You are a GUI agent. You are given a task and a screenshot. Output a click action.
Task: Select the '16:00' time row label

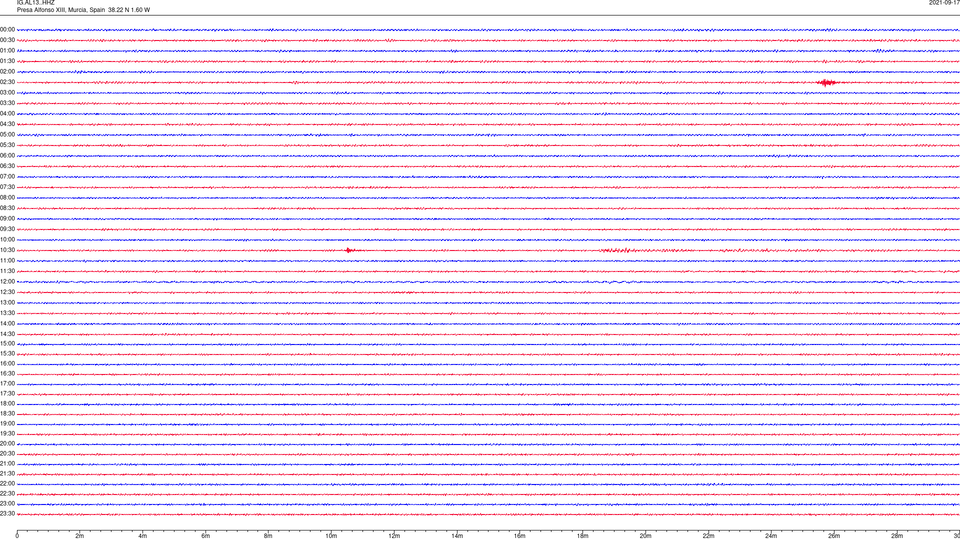coord(7,364)
